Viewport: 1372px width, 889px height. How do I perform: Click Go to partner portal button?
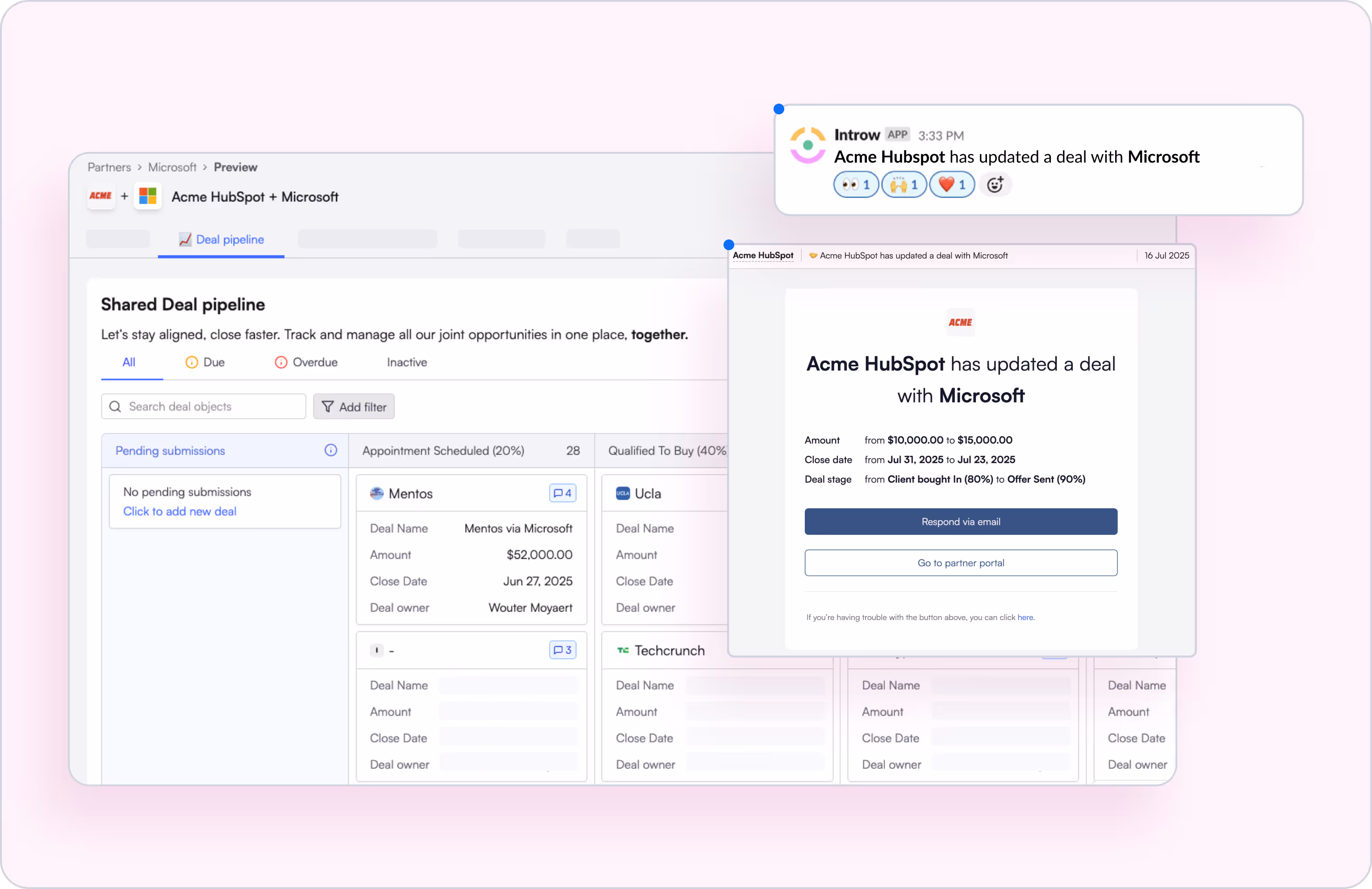(x=961, y=563)
